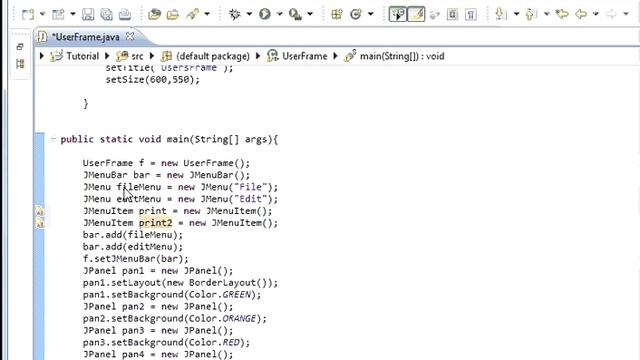The width and height of the screenshot is (640, 360).
Task: Expand the arrow before UserFrame breadcrumb
Action: [x=258, y=56]
